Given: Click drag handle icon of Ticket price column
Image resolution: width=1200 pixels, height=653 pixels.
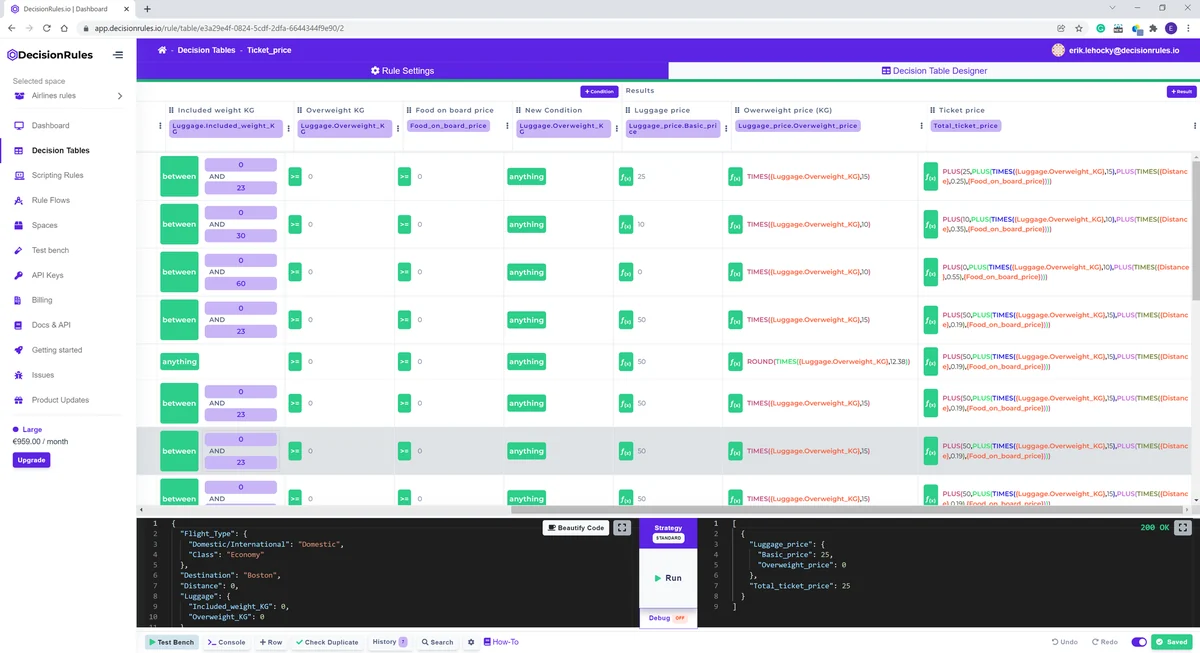Looking at the screenshot, I should pos(932,110).
